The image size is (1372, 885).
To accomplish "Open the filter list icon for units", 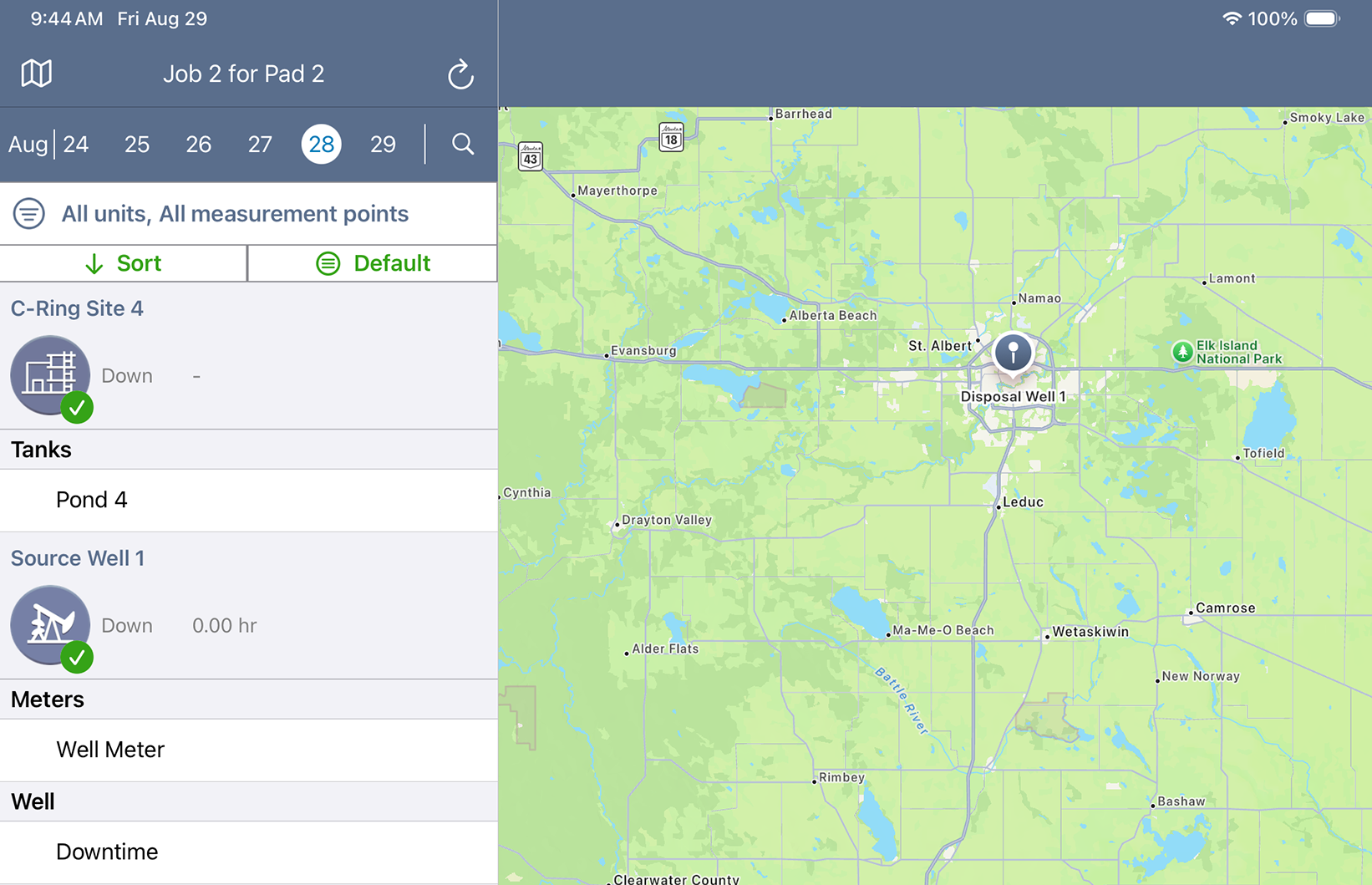I will 29,214.
